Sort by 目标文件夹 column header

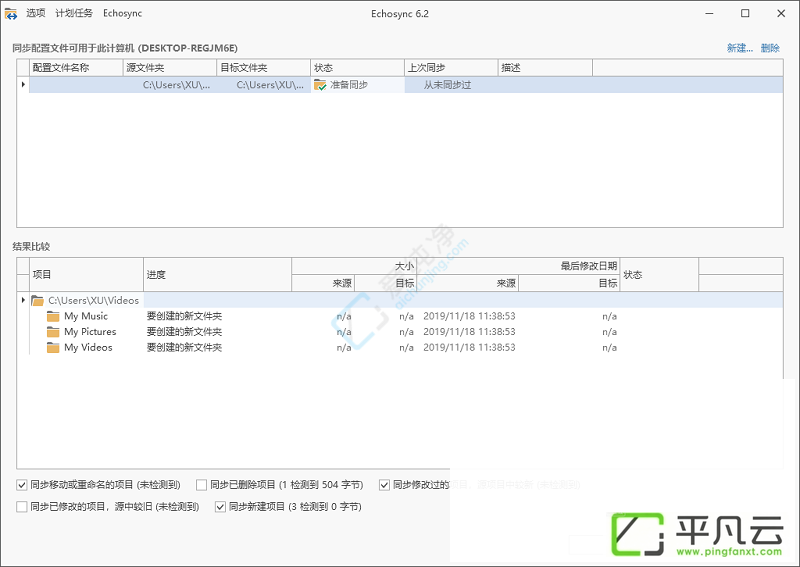coord(263,67)
